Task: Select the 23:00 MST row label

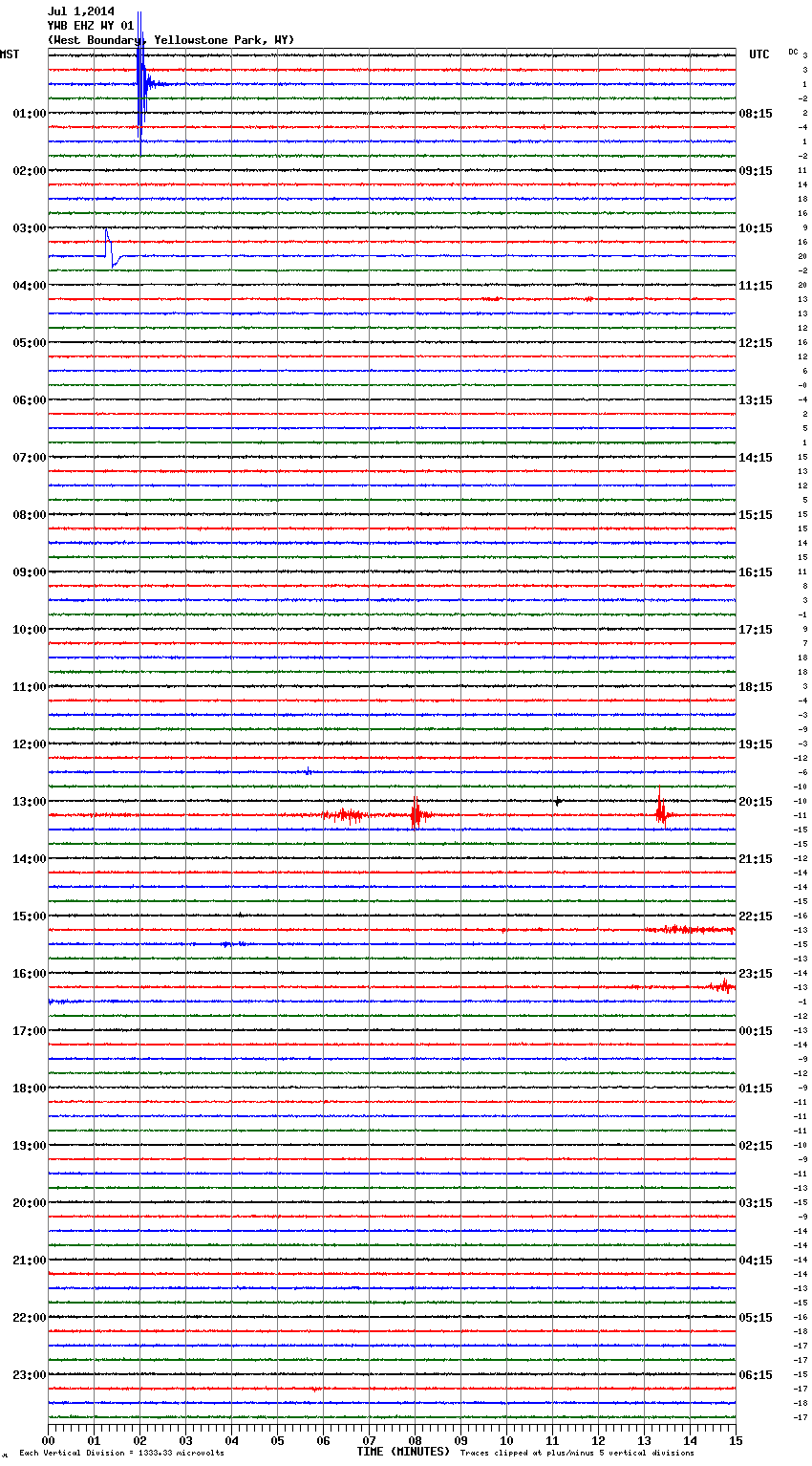Action: [30, 1374]
